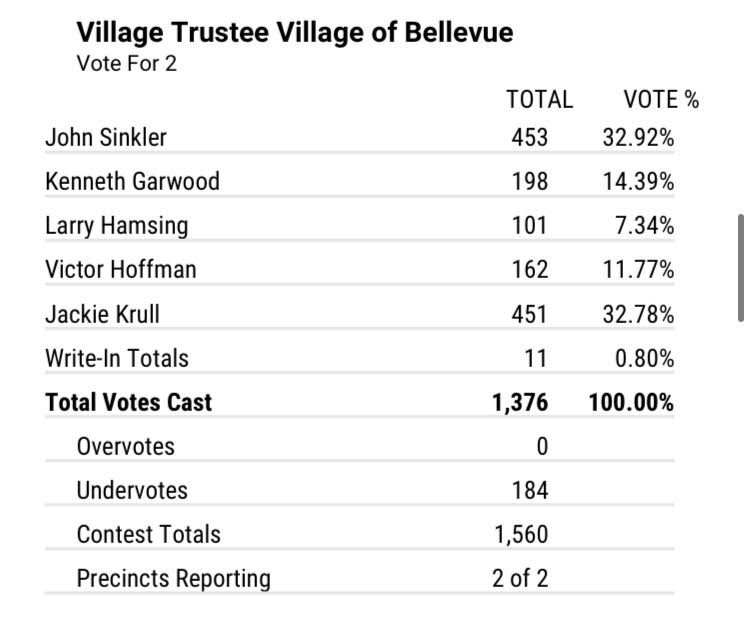
Task: Select John Sinkler candidate name
Action: point(106,137)
